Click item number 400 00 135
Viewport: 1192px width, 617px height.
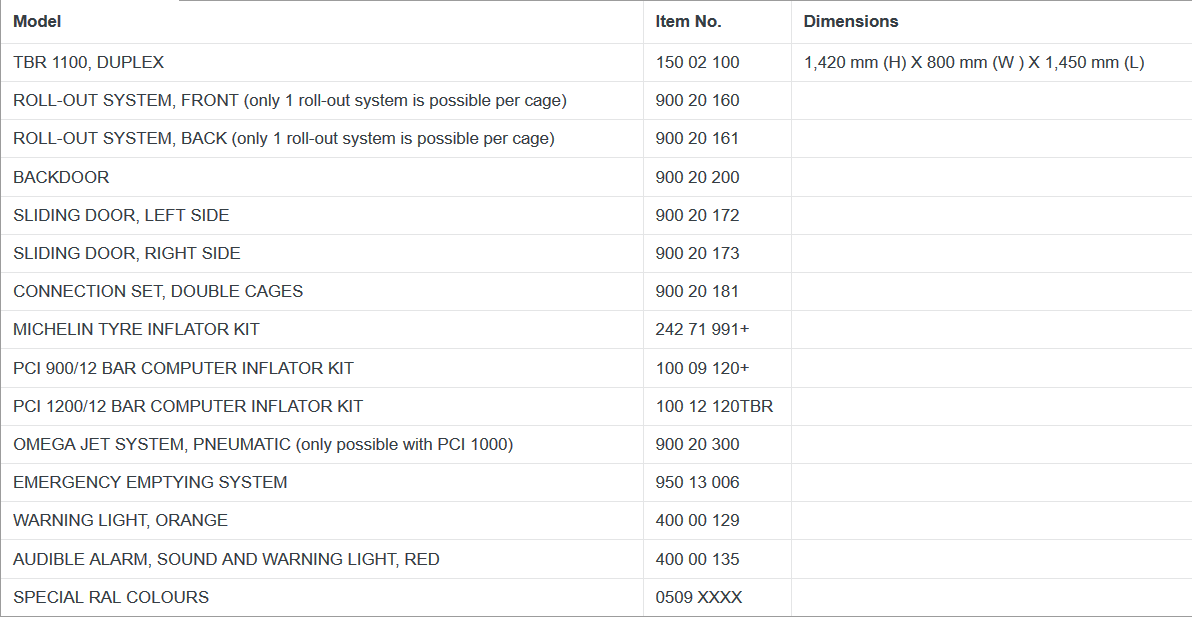point(697,559)
